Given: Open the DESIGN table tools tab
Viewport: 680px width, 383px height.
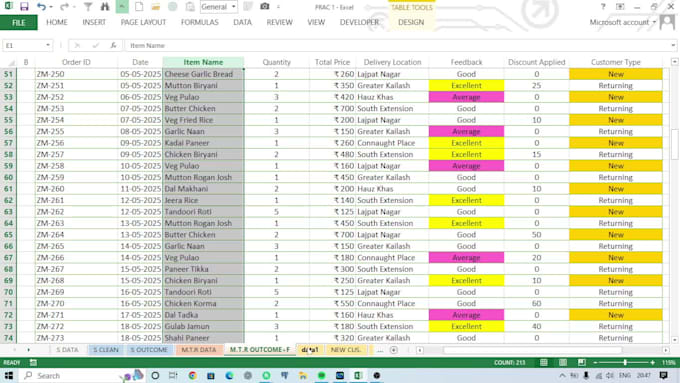Looking at the screenshot, I should 411,22.
